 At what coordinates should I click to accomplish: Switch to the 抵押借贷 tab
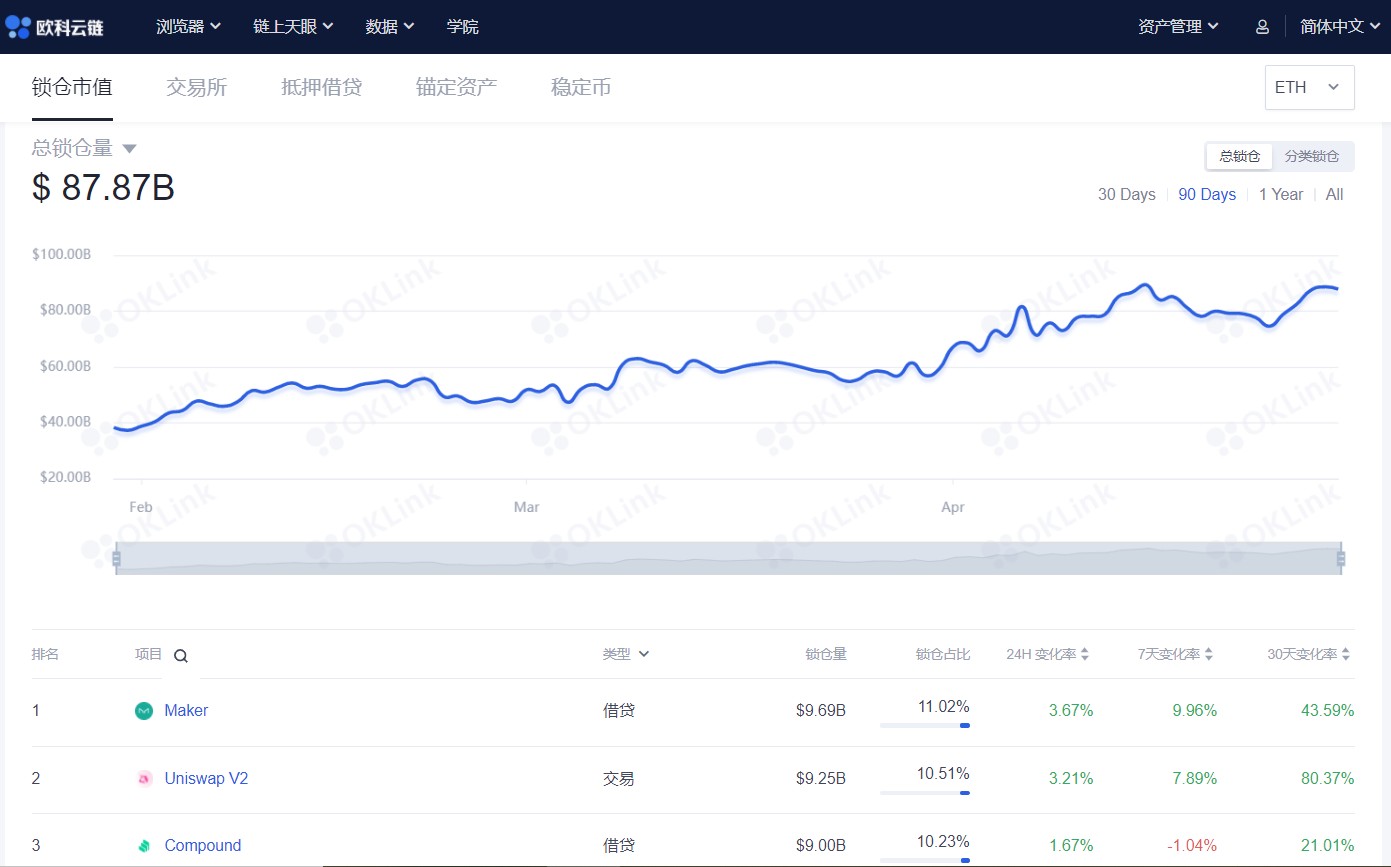tap(321, 88)
